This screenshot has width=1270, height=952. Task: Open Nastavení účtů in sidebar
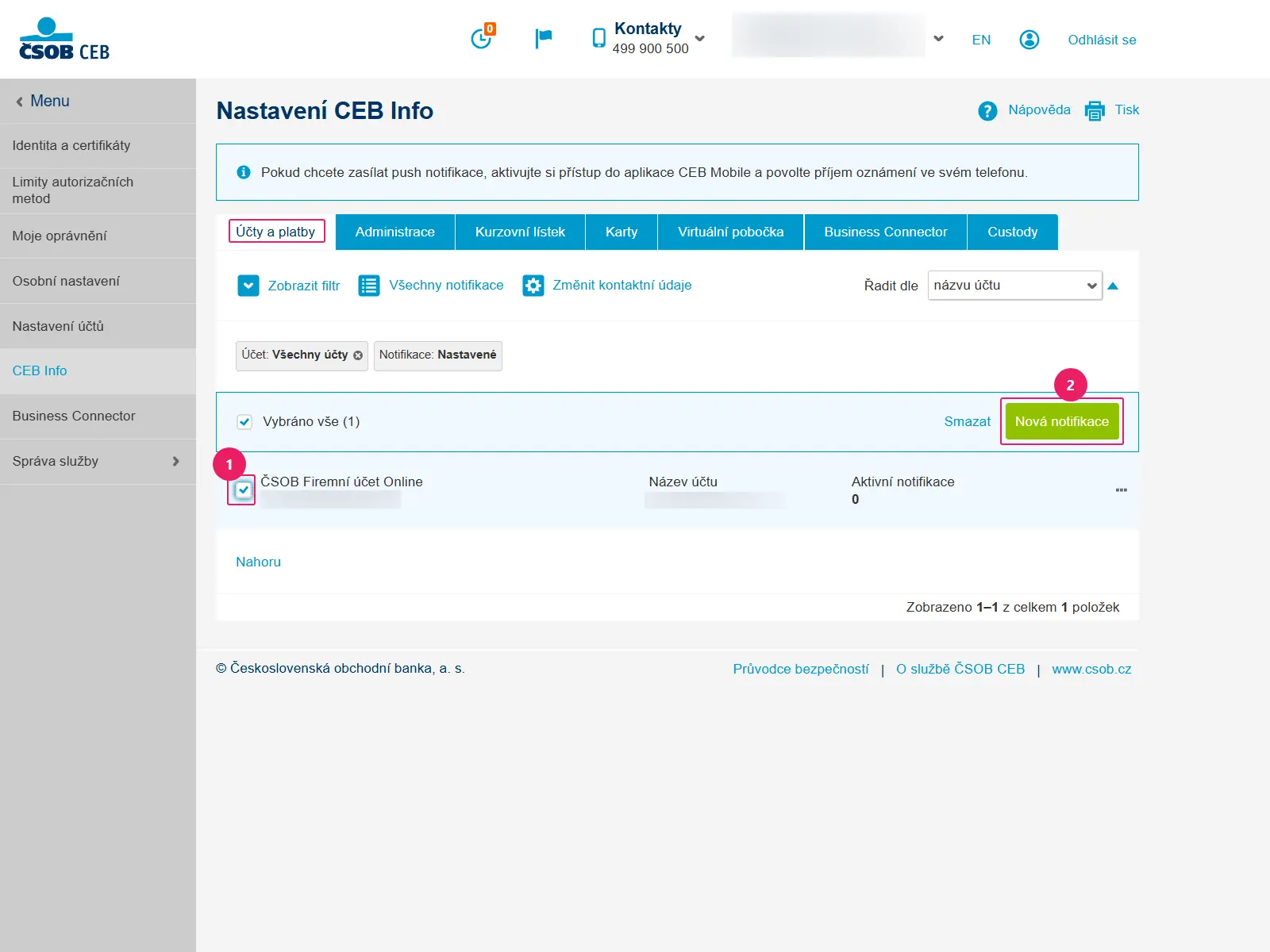point(98,327)
